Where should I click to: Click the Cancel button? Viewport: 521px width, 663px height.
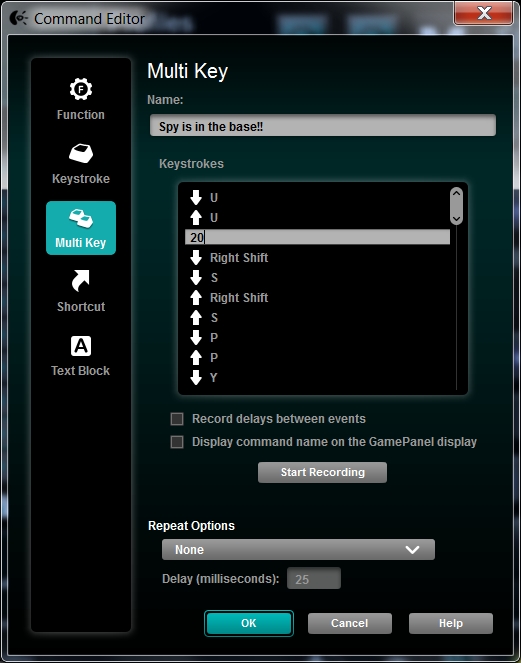[x=350, y=623]
